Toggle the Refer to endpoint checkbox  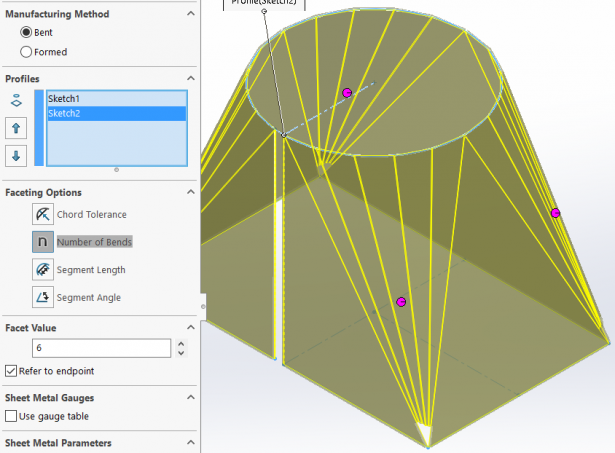11,371
